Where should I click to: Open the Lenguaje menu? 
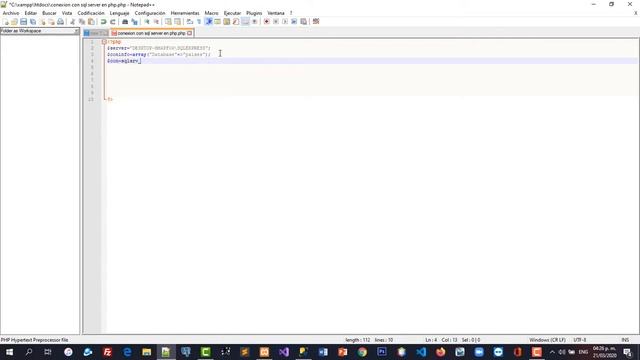pos(120,13)
